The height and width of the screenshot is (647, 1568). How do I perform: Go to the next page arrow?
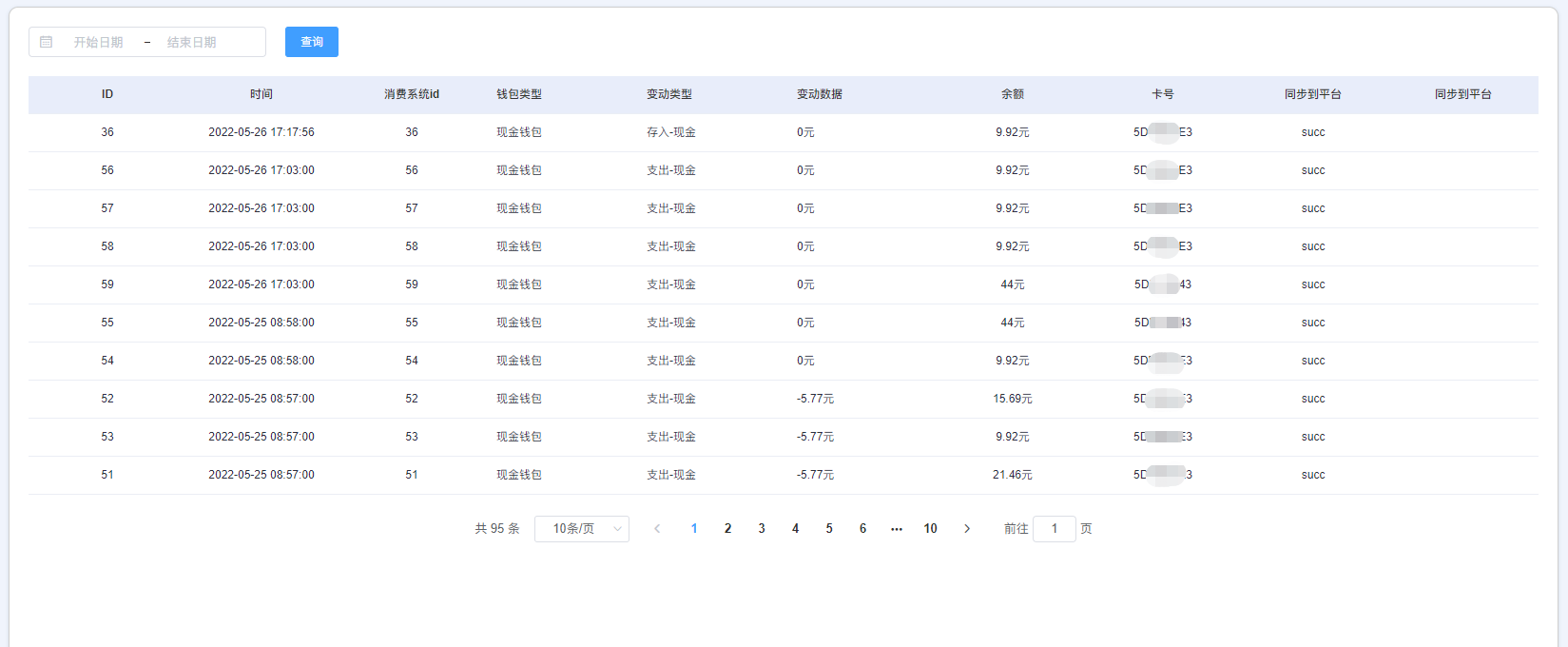click(967, 529)
